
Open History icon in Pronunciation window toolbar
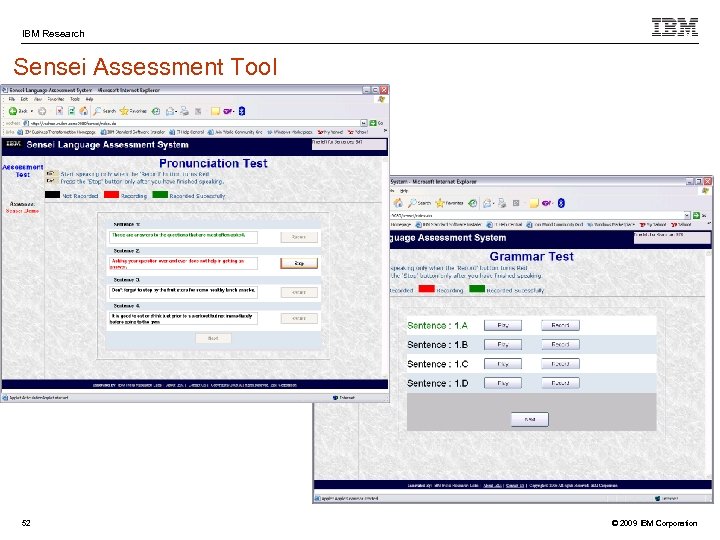click(x=156, y=111)
